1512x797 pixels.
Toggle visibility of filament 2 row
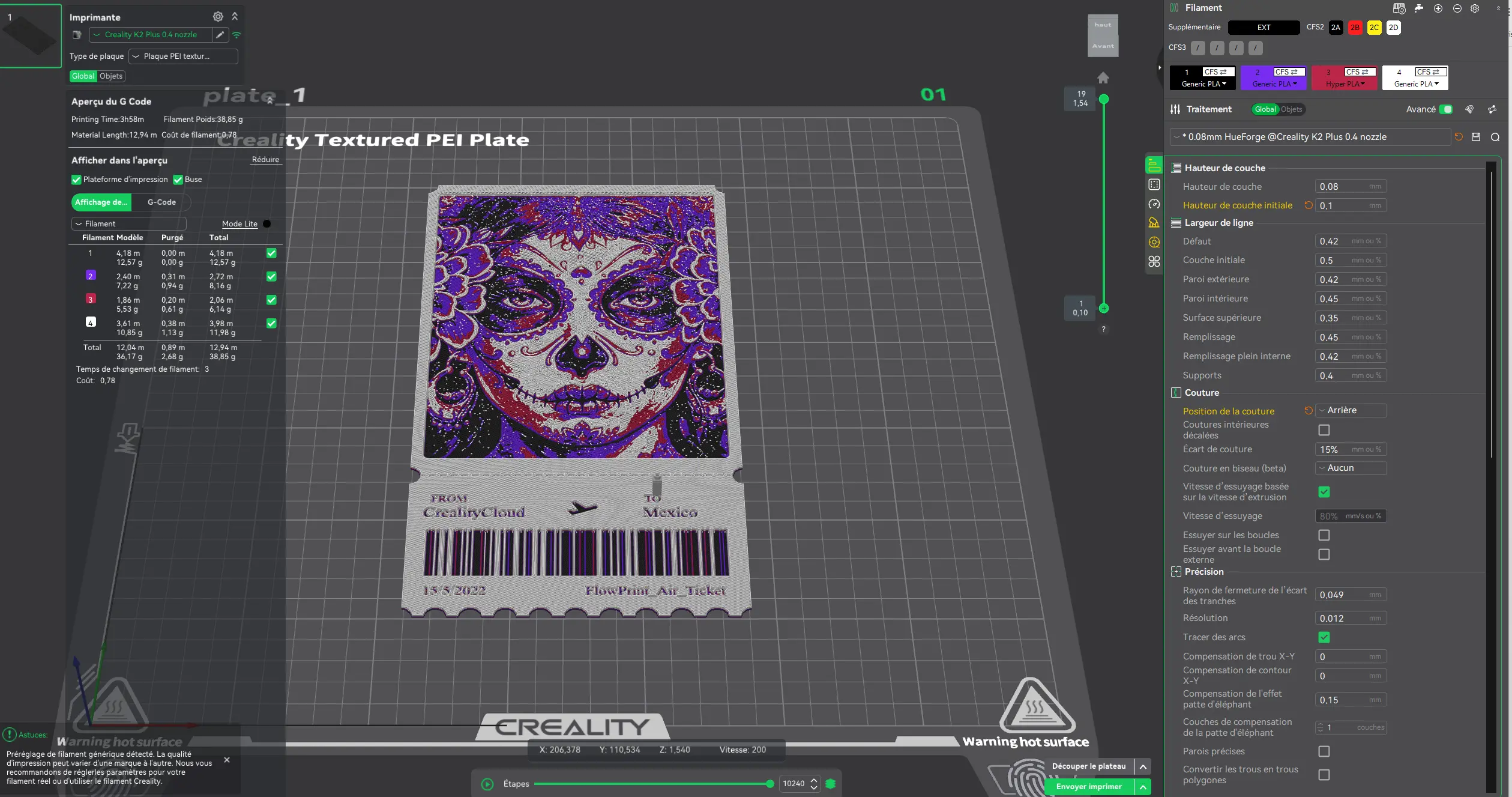(271, 277)
